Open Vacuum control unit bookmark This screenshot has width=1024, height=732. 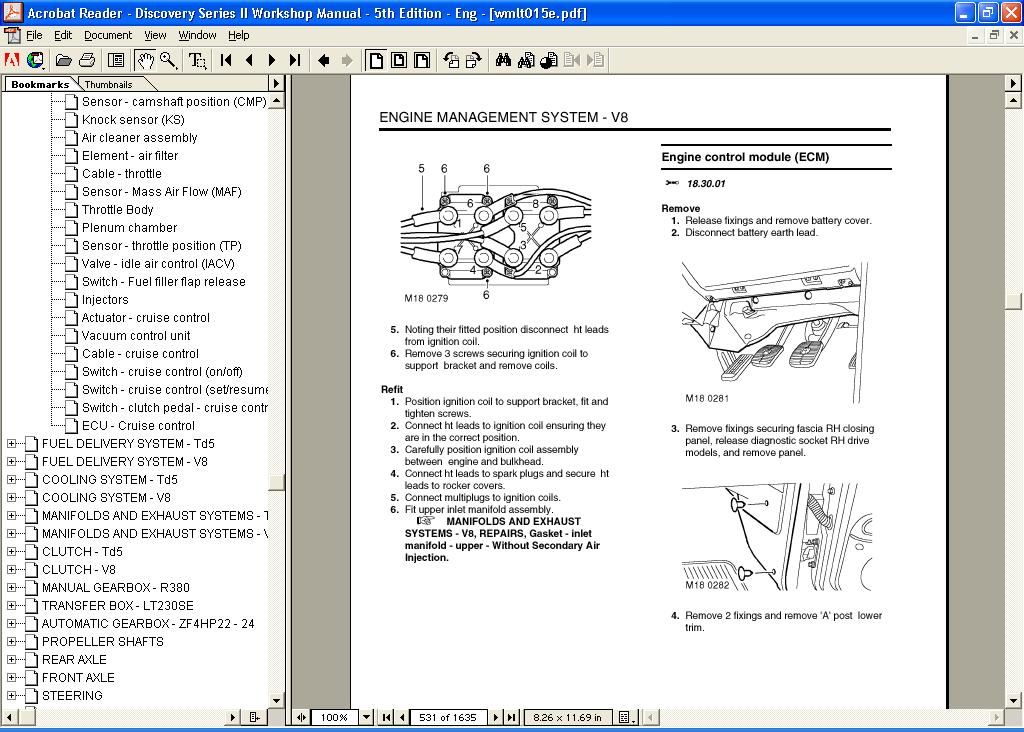click(136, 336)
